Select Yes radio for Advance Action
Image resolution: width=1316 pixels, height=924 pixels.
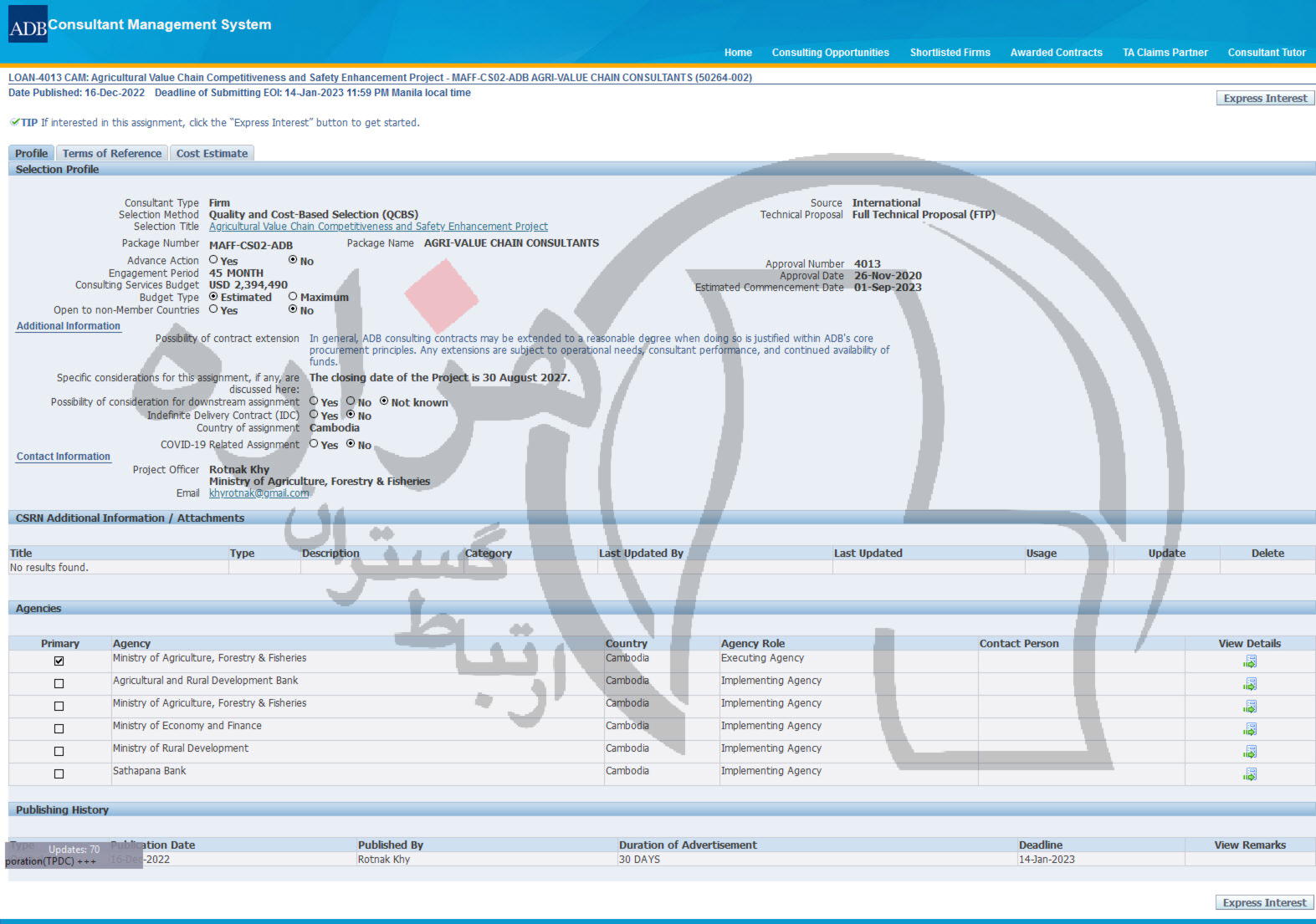(x=213, y=260)
